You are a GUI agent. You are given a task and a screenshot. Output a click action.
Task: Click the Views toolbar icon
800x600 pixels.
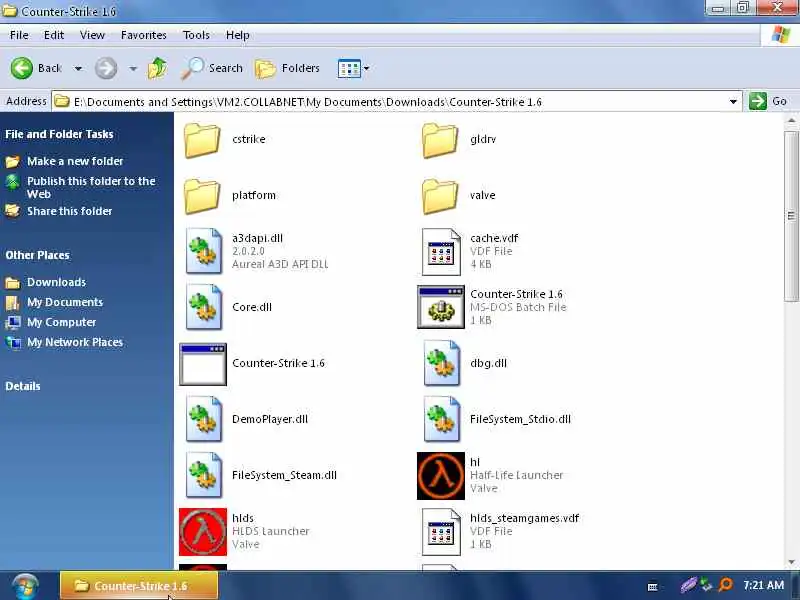coord(349,68)
